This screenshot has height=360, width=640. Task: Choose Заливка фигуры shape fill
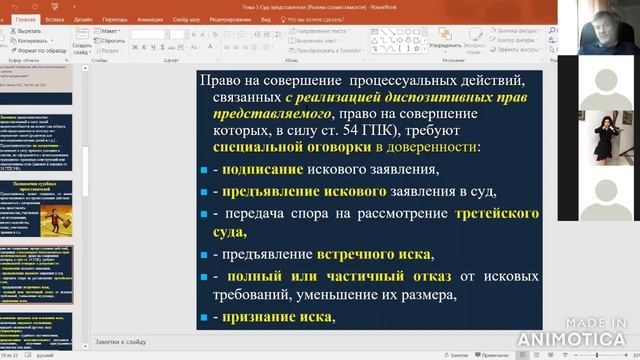[515, 31]
